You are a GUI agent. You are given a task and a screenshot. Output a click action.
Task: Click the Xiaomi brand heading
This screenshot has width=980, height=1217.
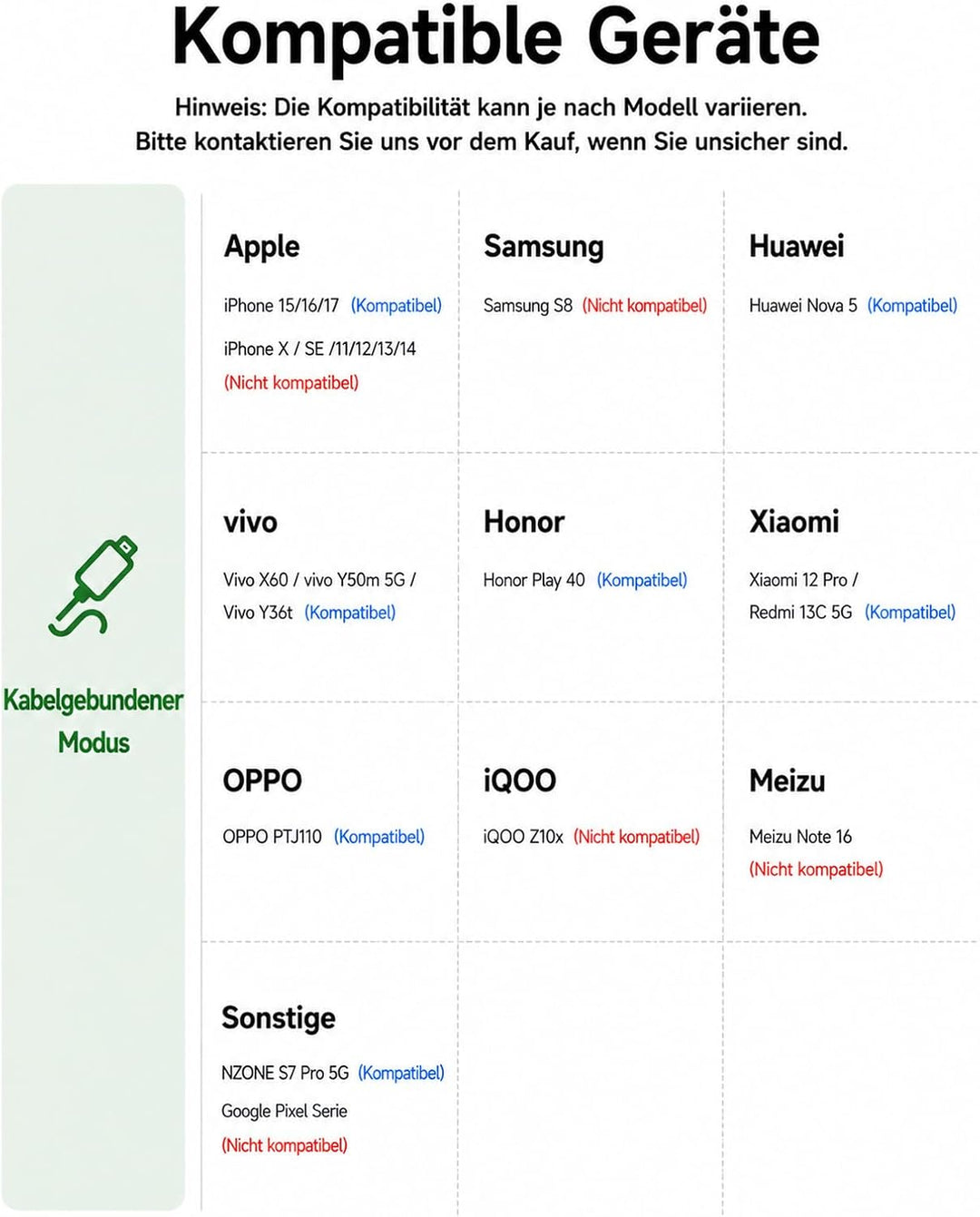[794, 522]
